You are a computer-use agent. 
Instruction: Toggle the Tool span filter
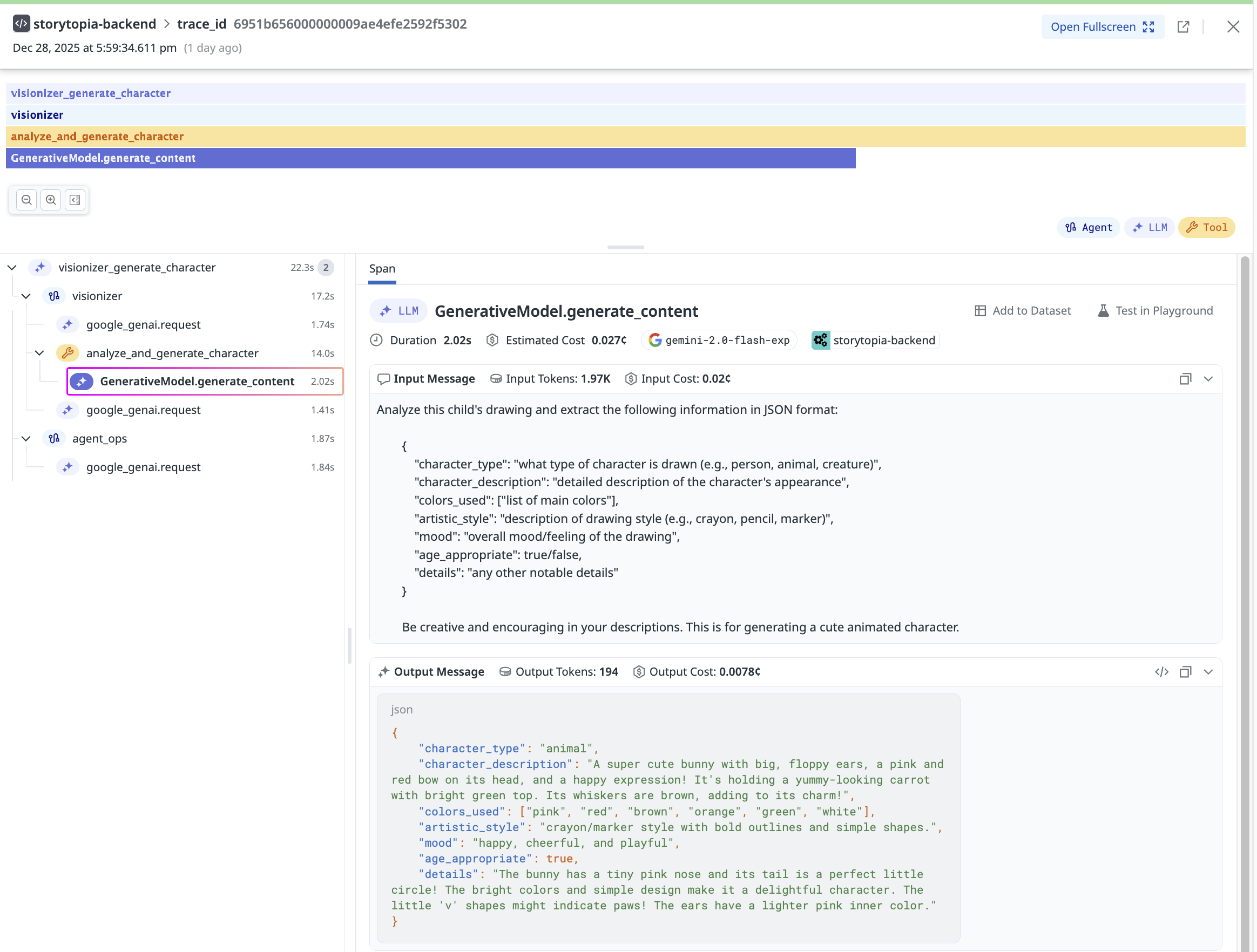(1206, 227)
